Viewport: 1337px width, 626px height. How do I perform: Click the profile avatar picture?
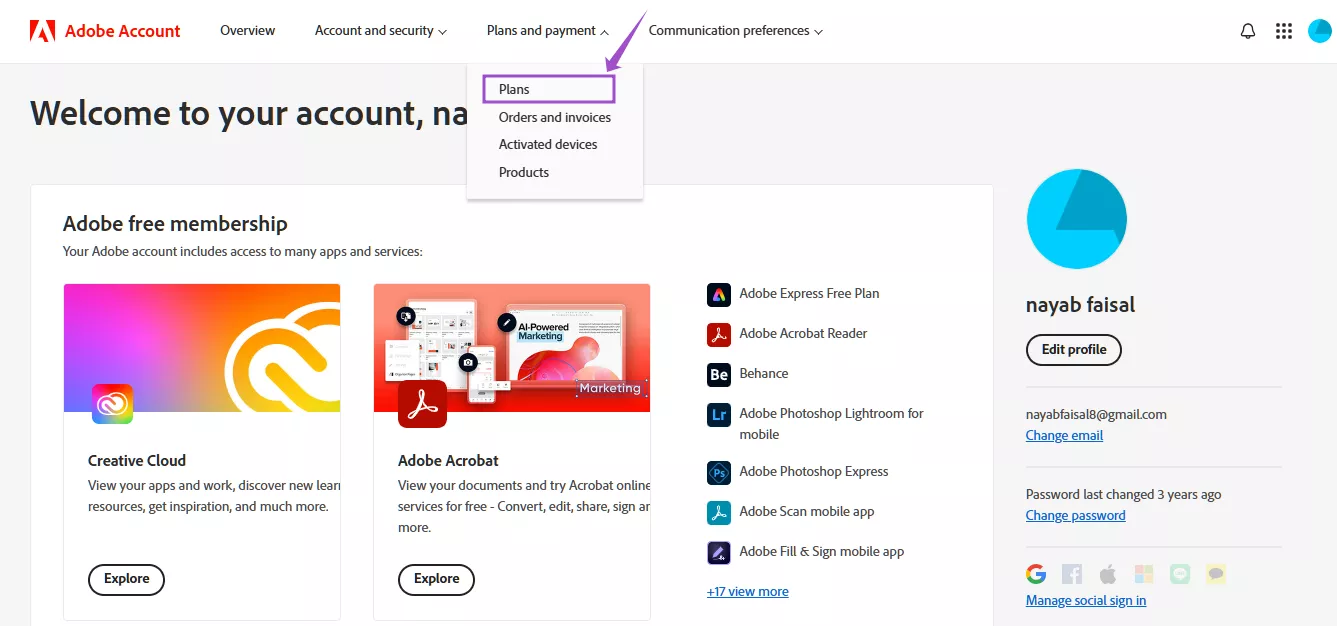point(1076,218)
